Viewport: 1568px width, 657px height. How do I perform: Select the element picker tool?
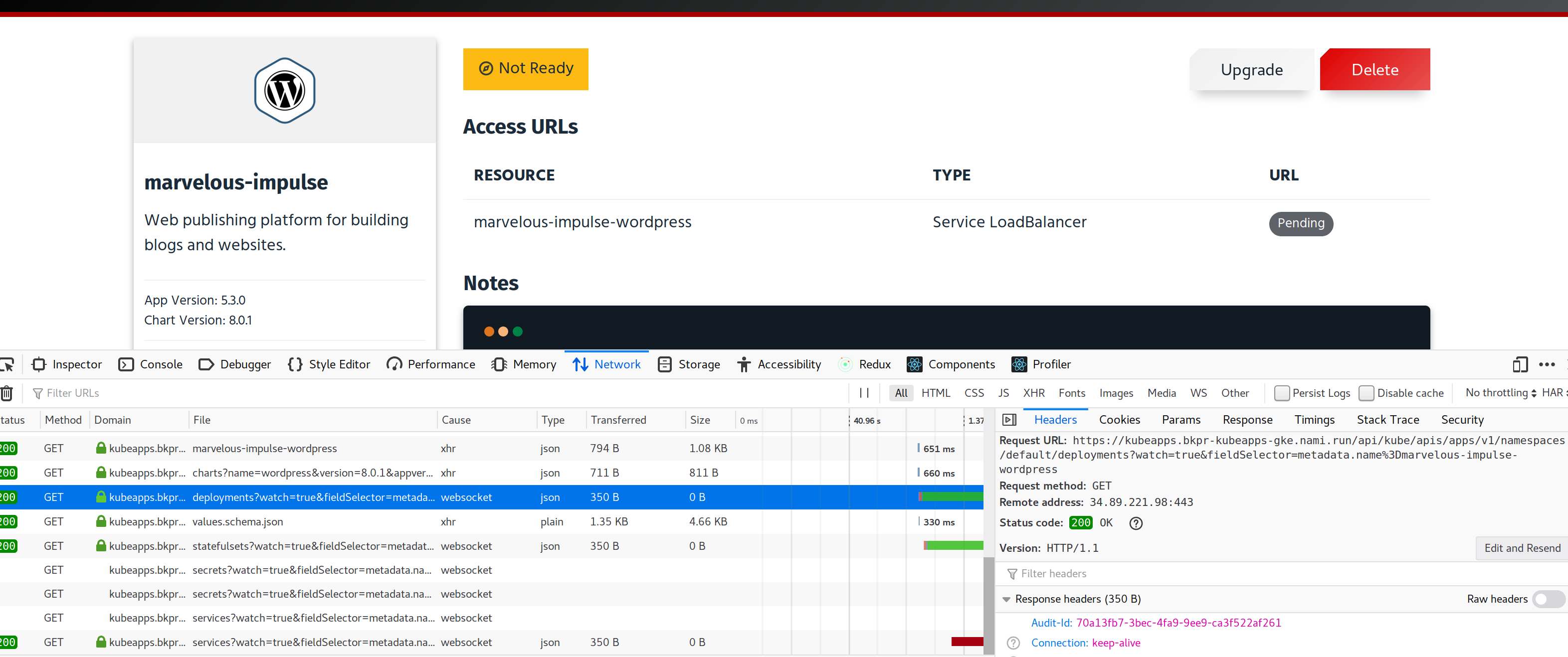click(x=8, y=364)
